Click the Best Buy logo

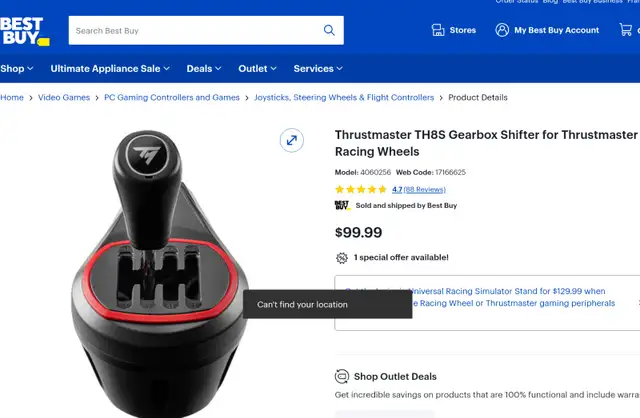point(24,31)
